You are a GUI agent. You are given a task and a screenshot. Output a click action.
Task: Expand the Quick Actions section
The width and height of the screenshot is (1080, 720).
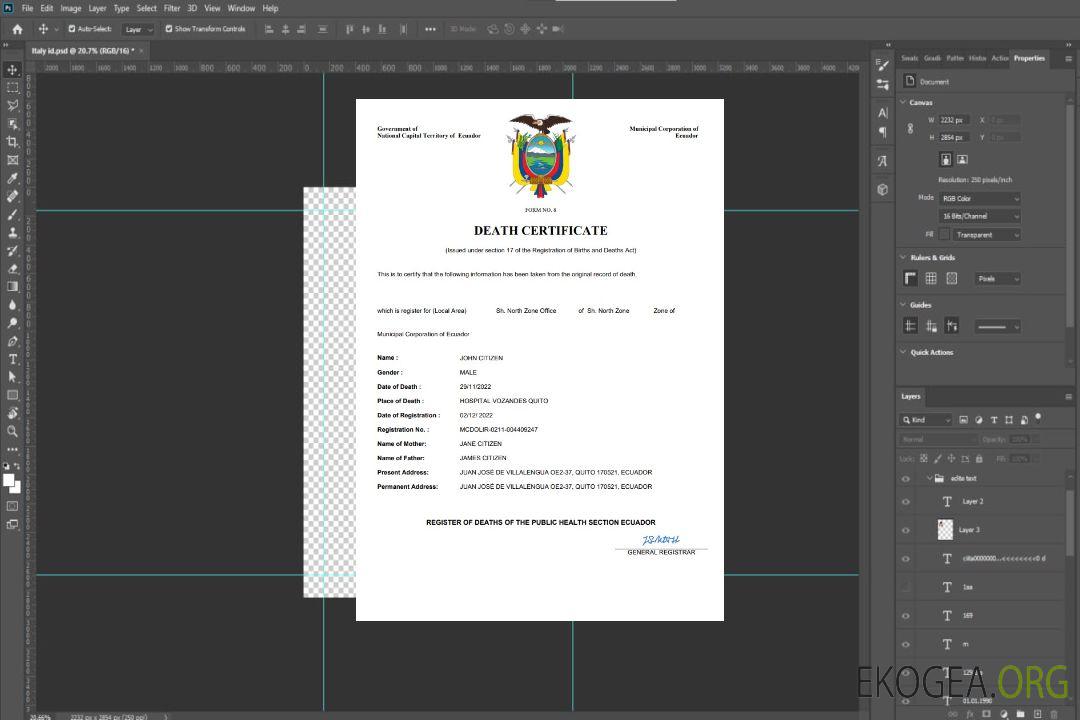click(903, 352)
